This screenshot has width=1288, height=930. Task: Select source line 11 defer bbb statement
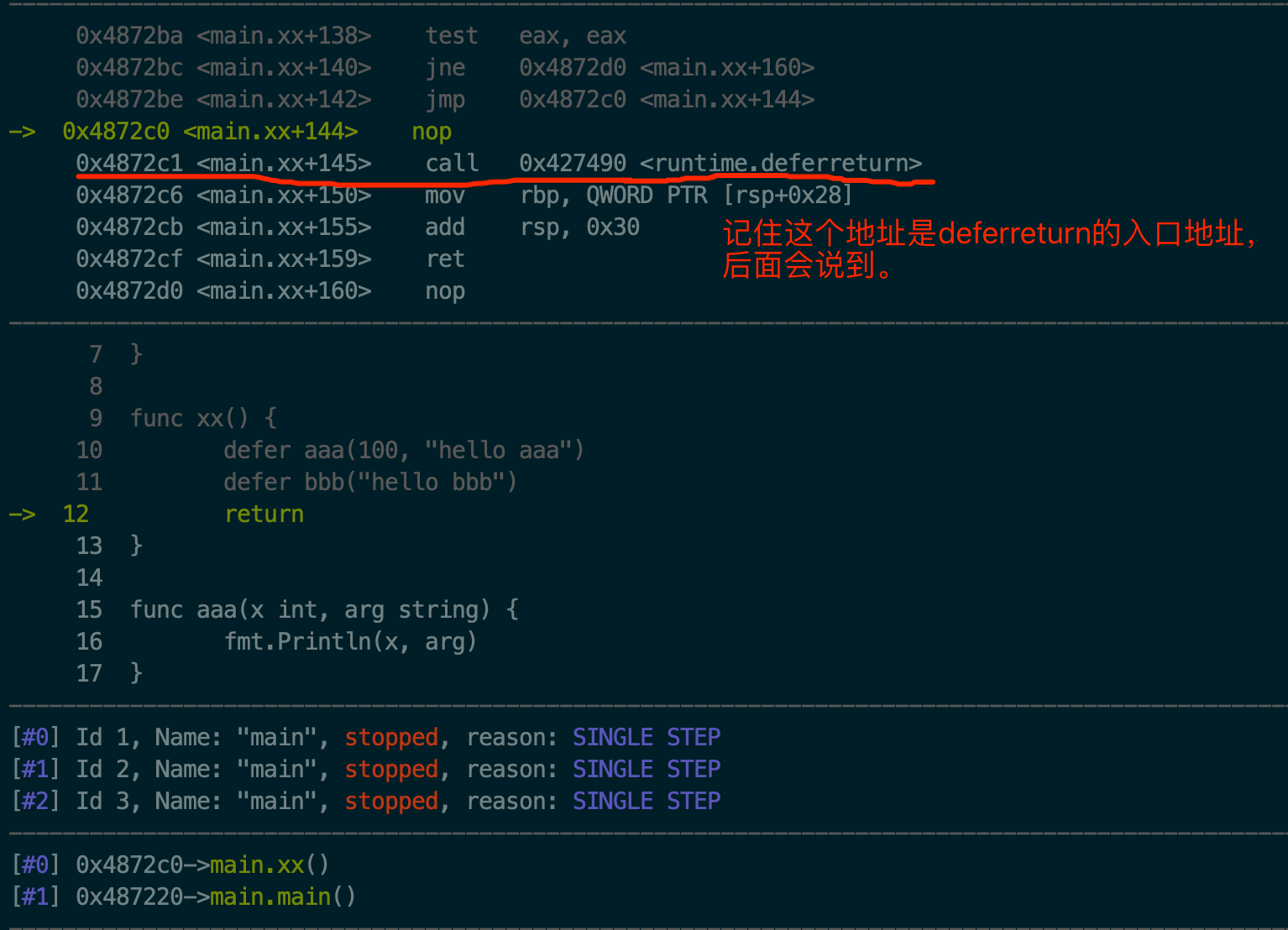(369, 483)
